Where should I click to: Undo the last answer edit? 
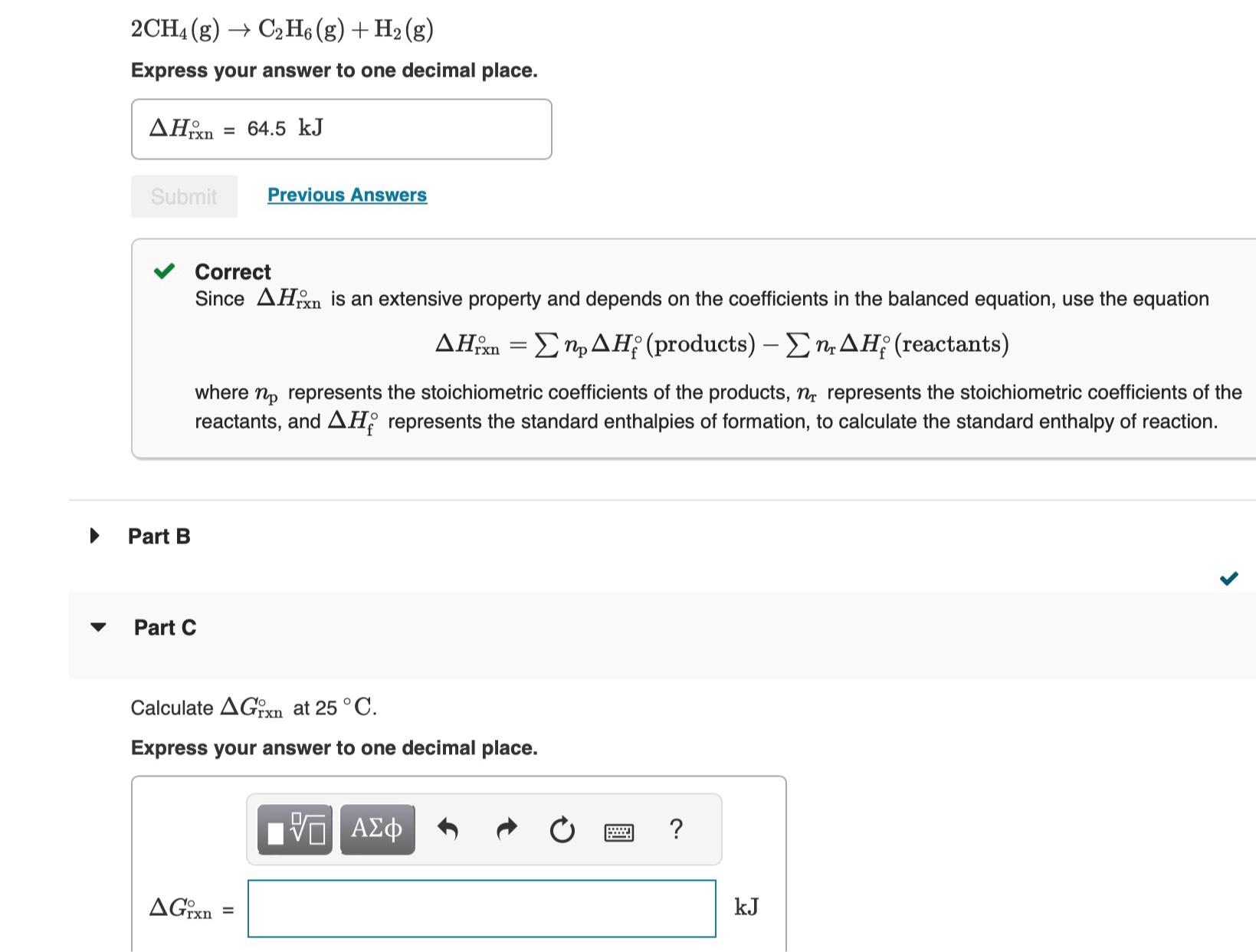pyautogui.click(x=448, y=829)
